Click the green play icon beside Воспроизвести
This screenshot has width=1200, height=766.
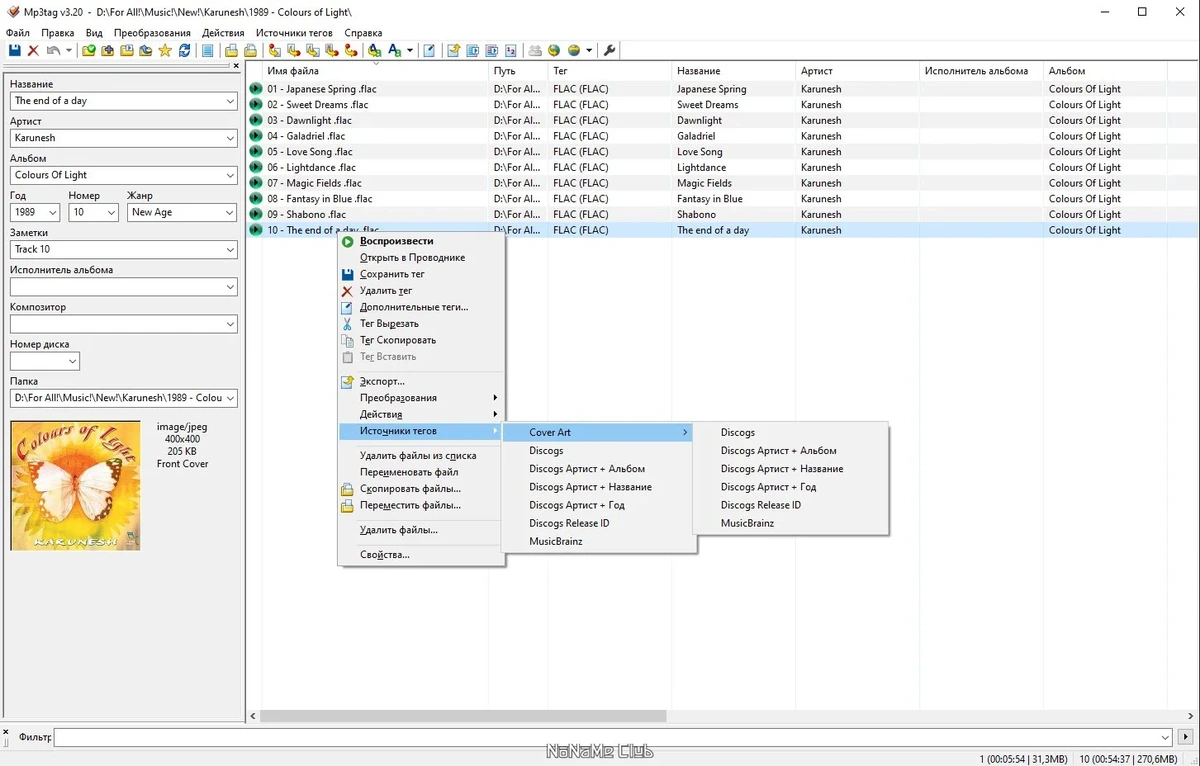coord(348,241)
